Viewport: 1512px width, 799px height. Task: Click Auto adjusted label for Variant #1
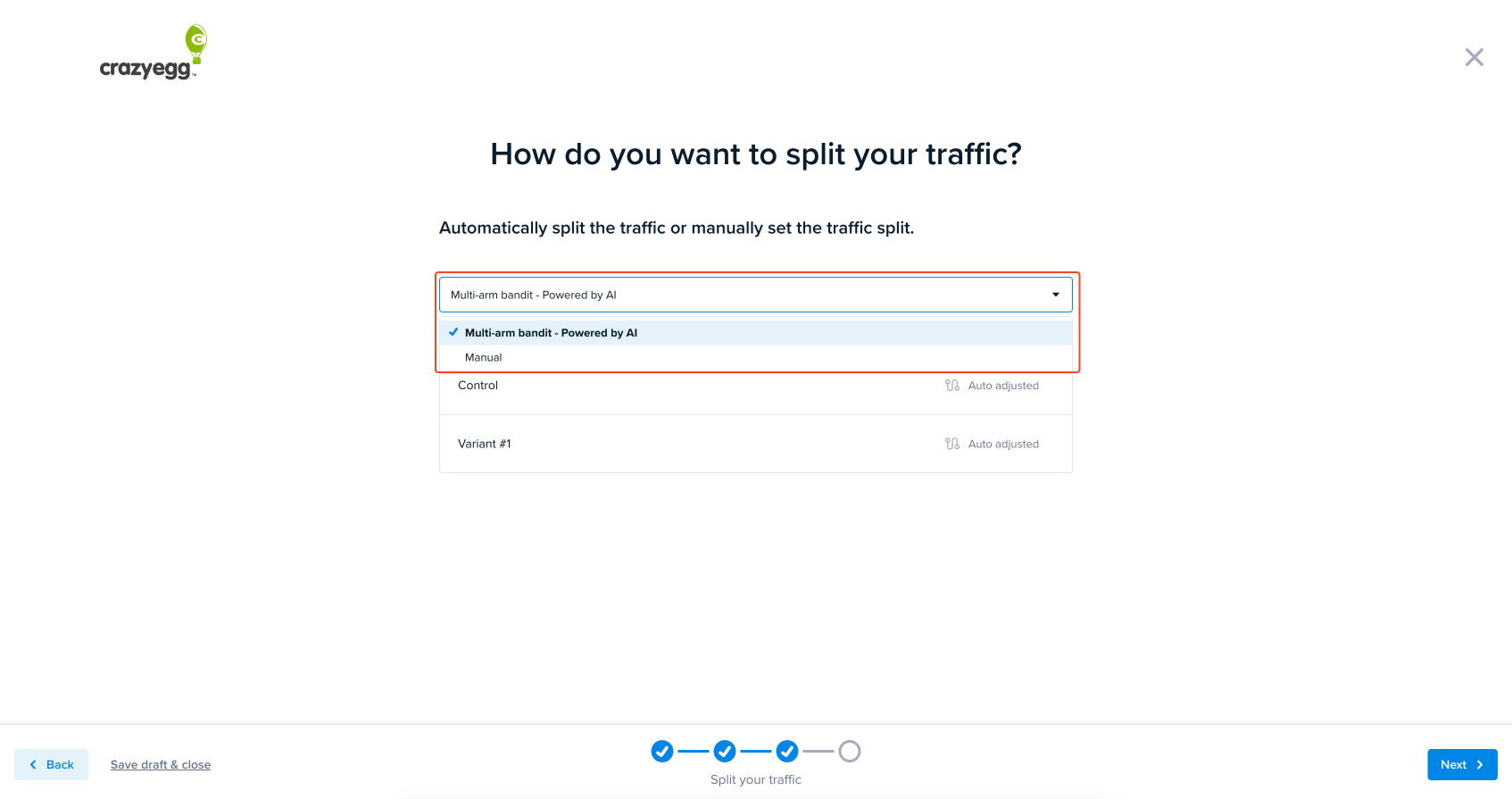coord(1003,444)
